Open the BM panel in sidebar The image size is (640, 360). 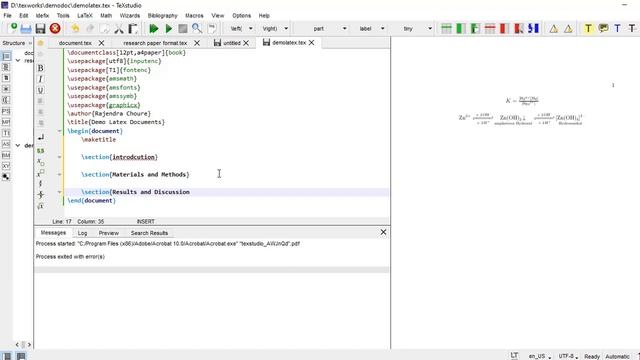[x=6, y=155]
